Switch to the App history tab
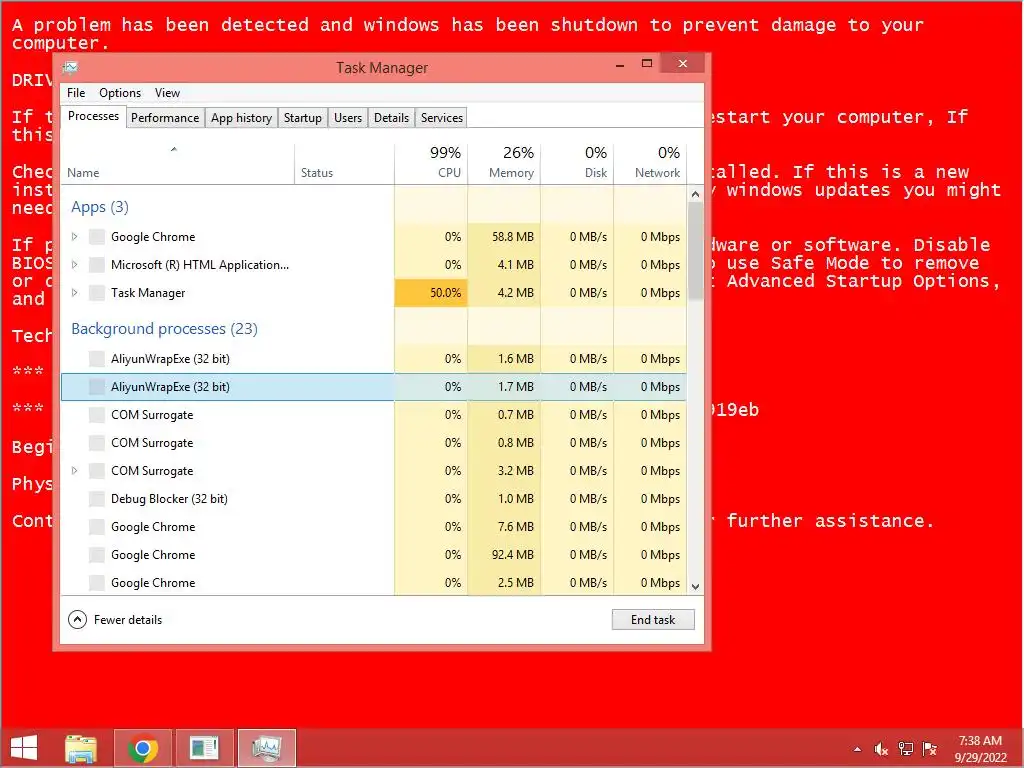 click(241, 118)
